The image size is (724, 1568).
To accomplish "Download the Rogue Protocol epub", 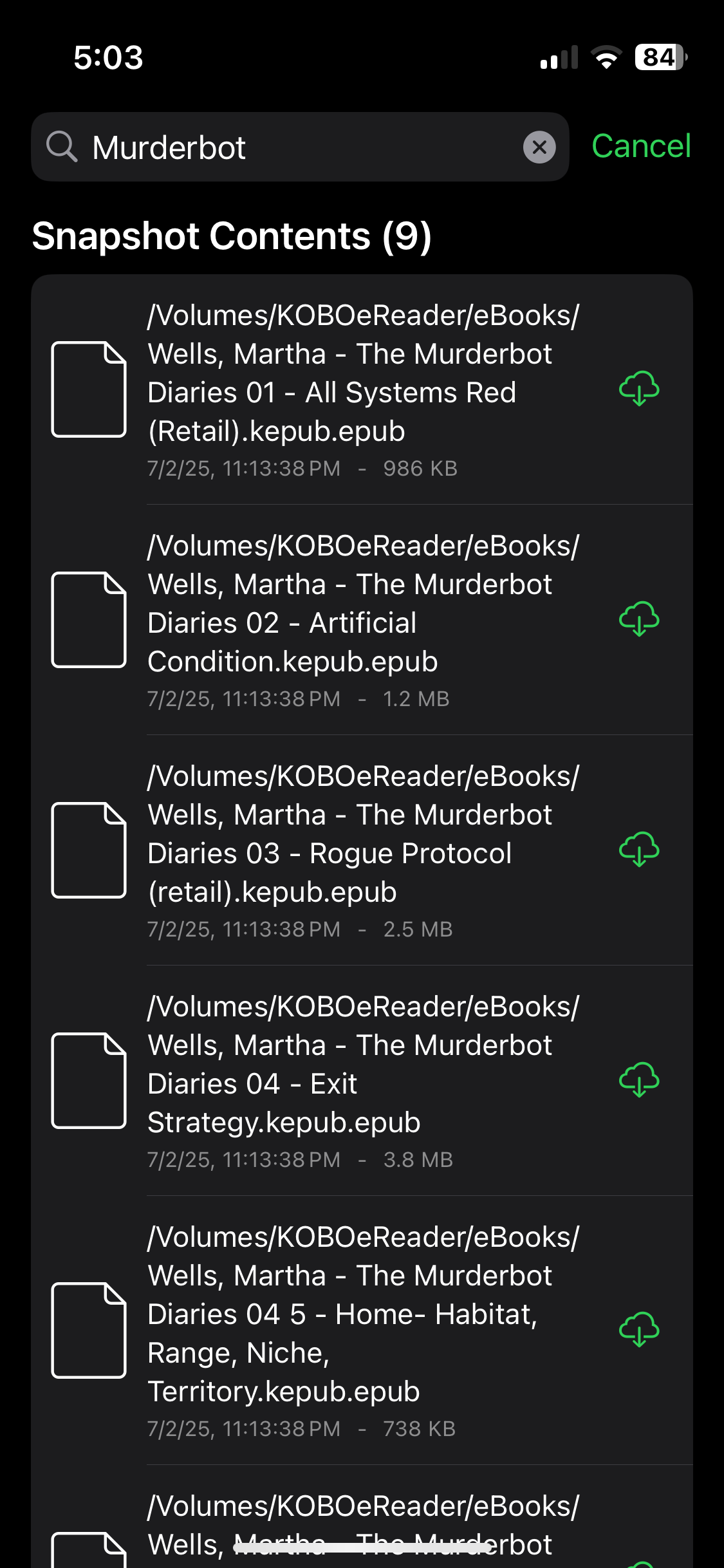I will tap(638, 850).
